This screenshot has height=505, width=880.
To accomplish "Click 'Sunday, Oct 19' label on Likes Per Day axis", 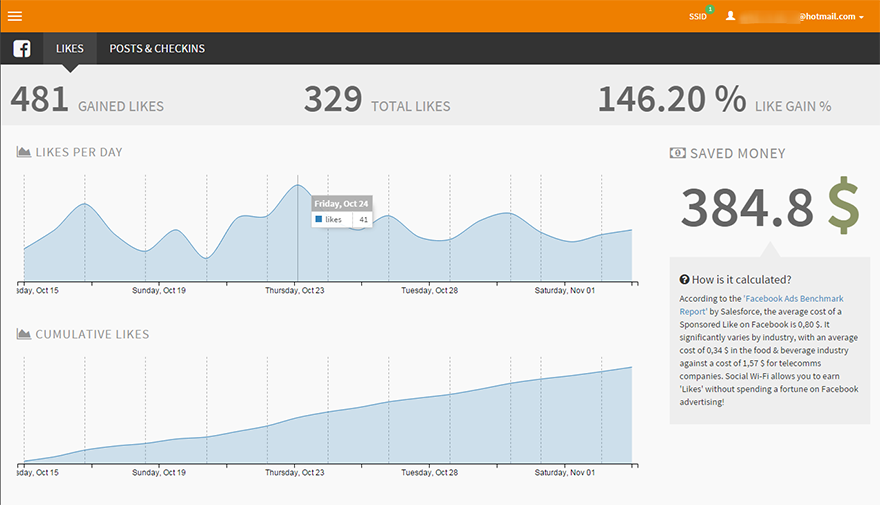I will (159, 291).
